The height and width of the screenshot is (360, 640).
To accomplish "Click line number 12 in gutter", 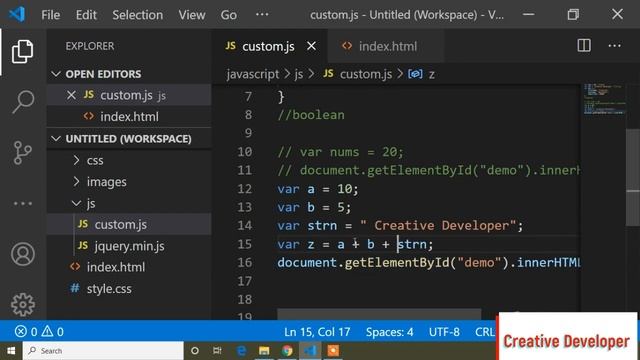I will (x=244, y=189).
